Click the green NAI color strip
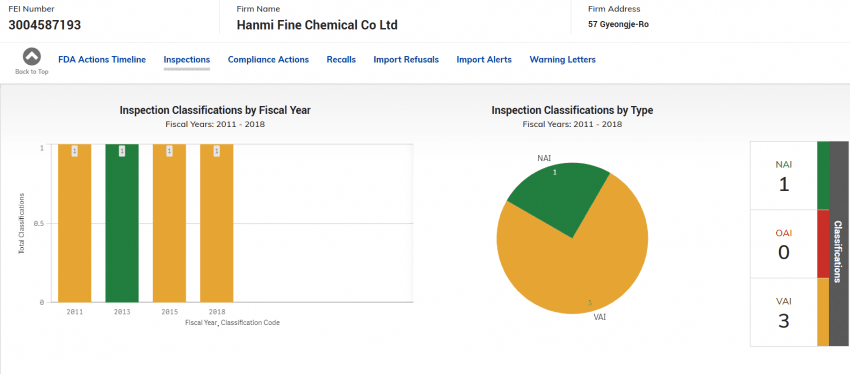Image resolution: width=850 pixels, height=374 pixels. click(823, 176)
